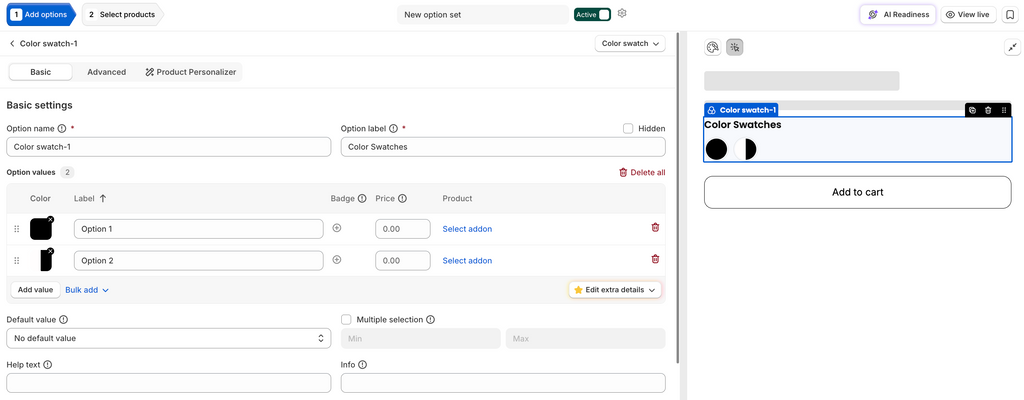
Task: Collapse the preview panel with arrows icon
Action: tap(1012, 47)
